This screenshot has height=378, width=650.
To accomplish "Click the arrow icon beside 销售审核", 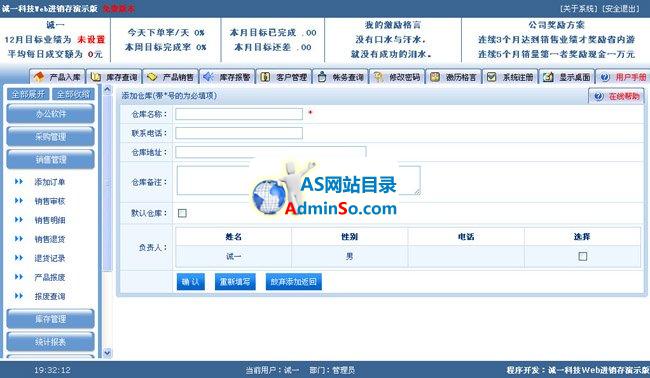I will [19, 201].
